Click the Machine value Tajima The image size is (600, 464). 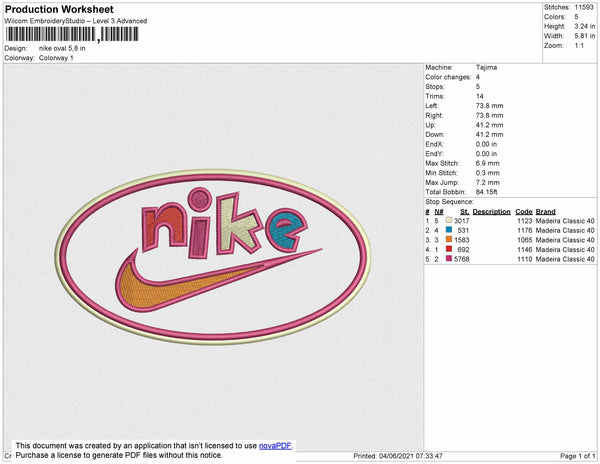tap(486, 67)
